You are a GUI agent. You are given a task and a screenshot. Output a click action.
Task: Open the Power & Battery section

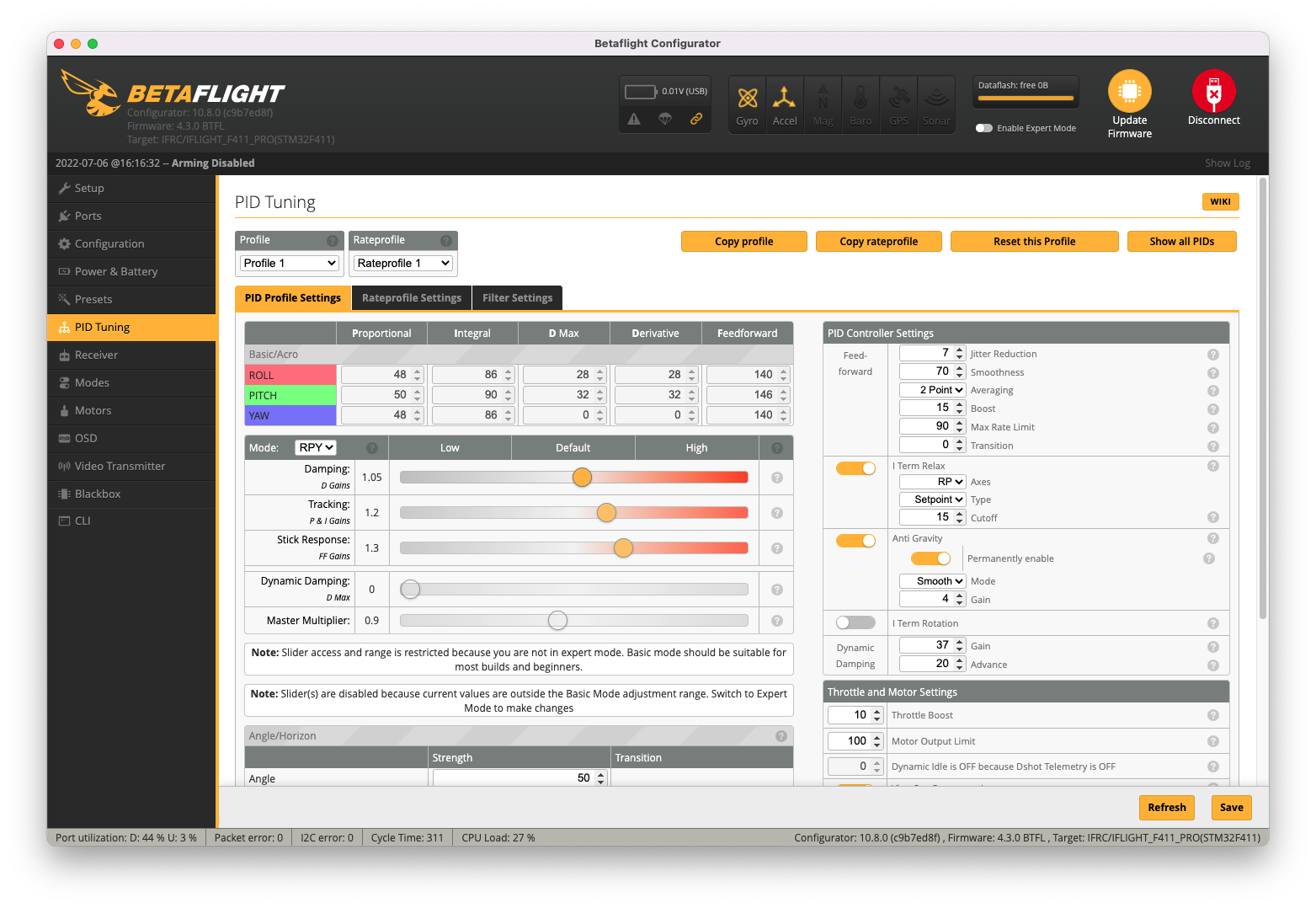click(x=131, y=272)
